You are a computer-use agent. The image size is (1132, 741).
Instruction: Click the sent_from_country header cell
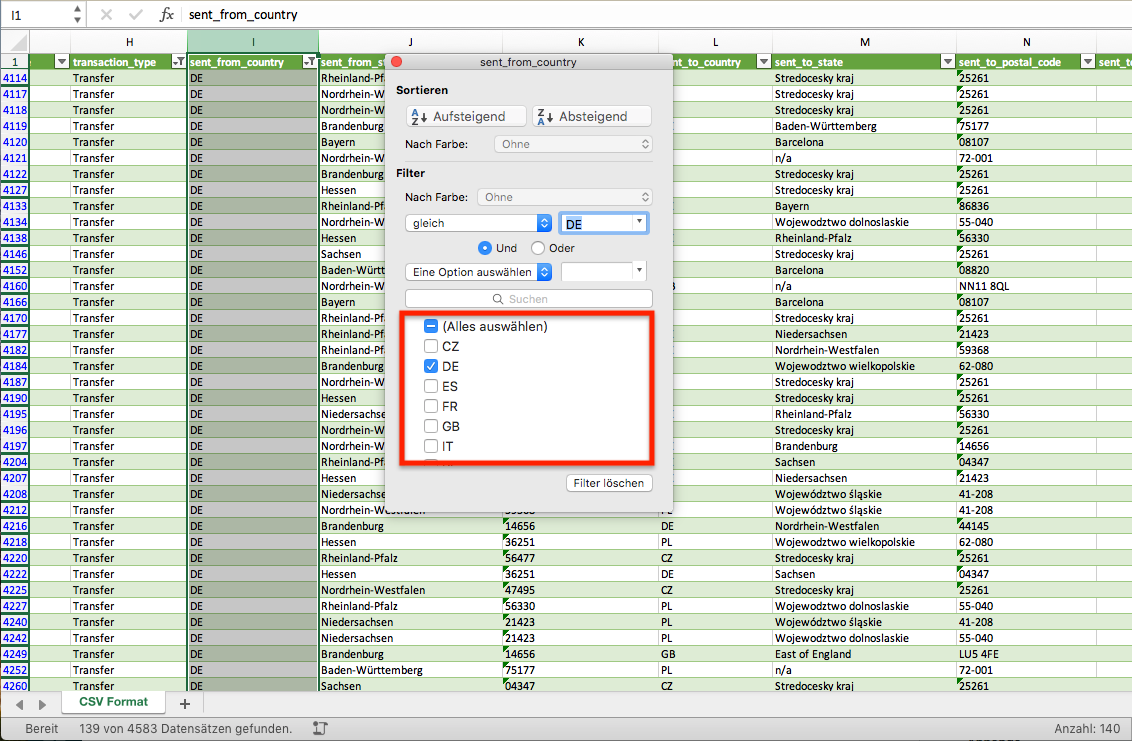click(253, 62)
